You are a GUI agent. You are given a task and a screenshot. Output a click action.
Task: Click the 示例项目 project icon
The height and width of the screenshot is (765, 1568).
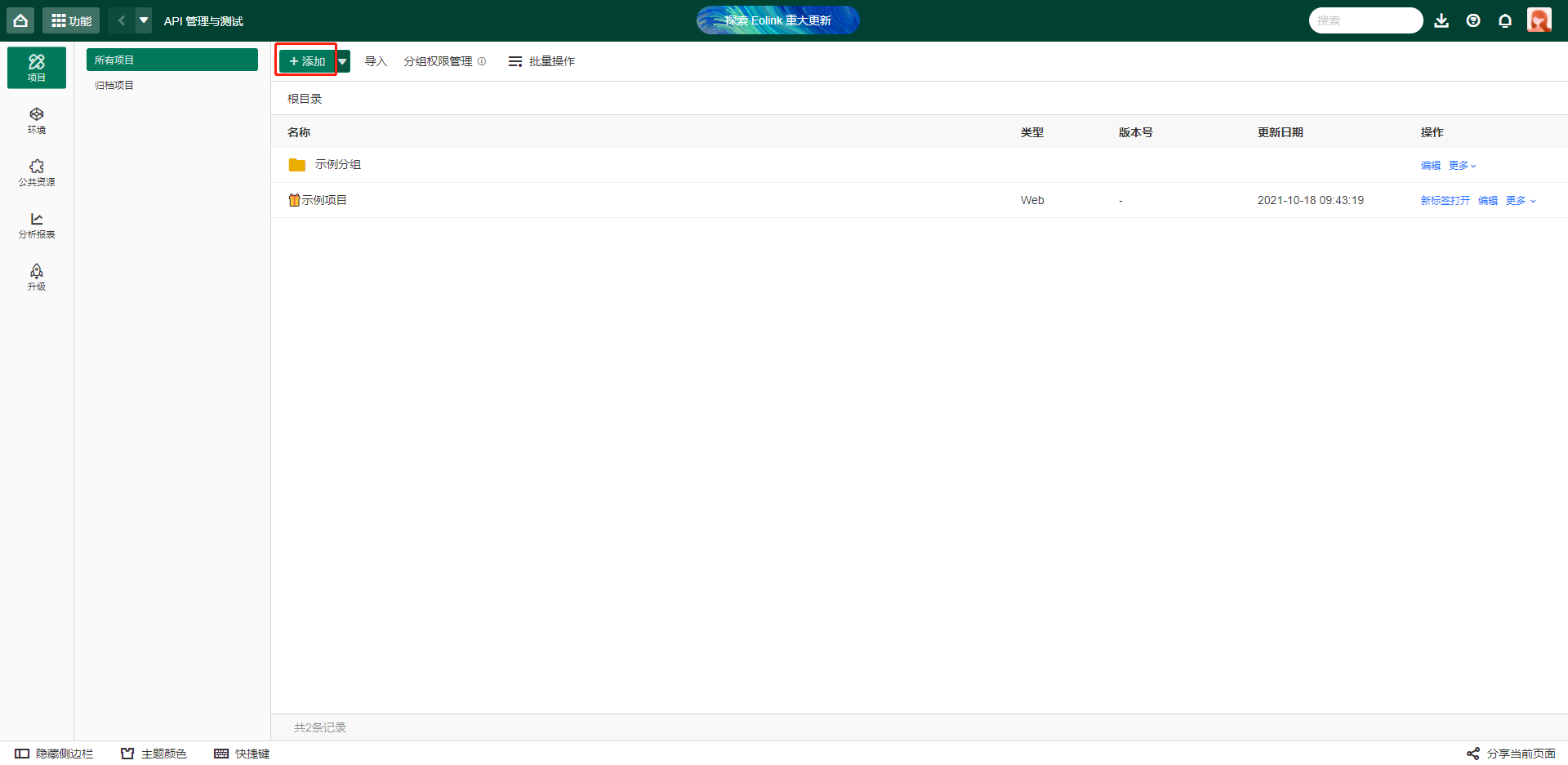coord(294,200)
